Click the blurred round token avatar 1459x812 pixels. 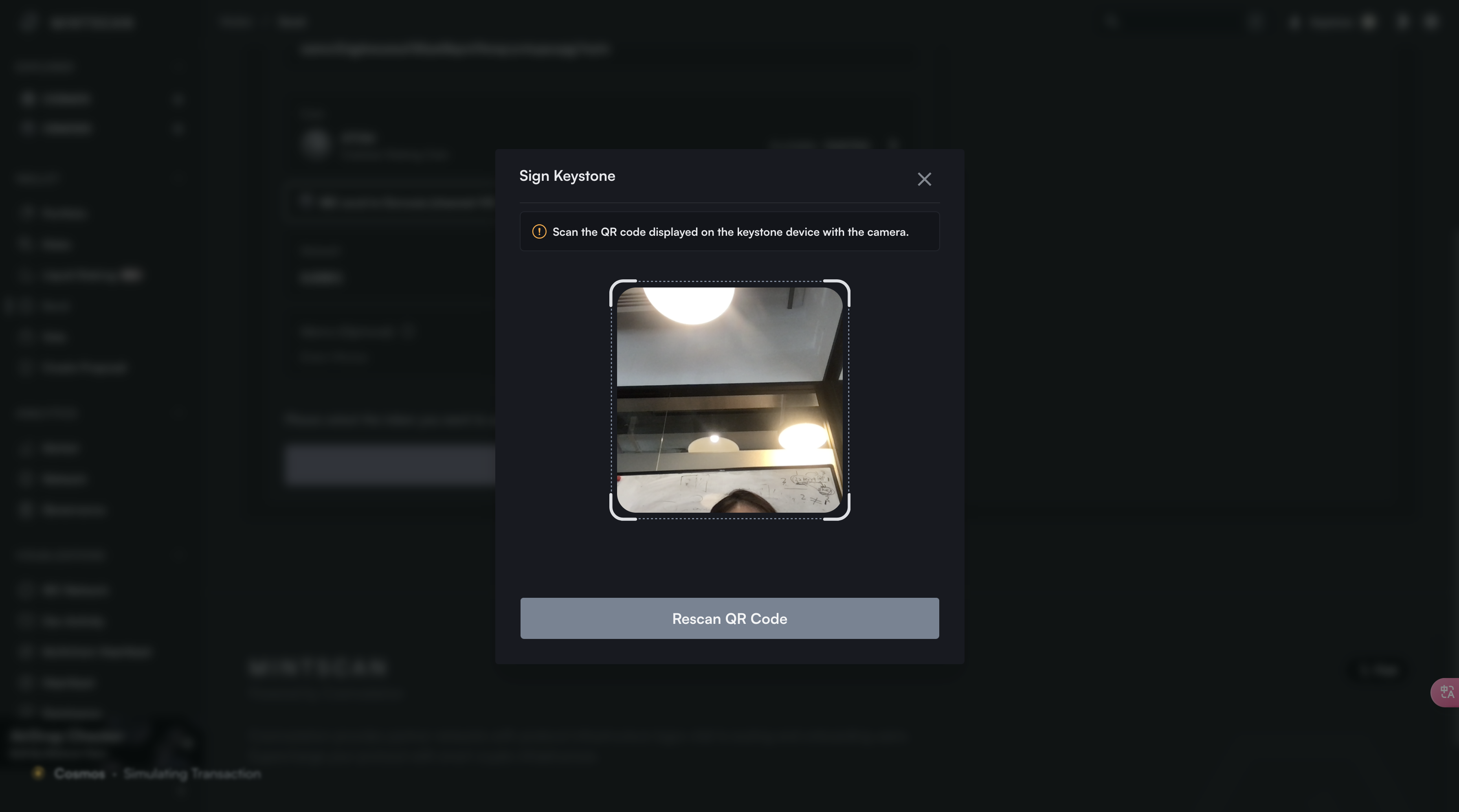coord(316,143)
